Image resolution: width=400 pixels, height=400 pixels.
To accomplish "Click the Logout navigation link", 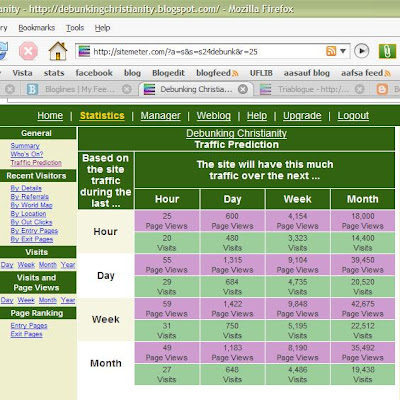I will click(x=353, y=116).
